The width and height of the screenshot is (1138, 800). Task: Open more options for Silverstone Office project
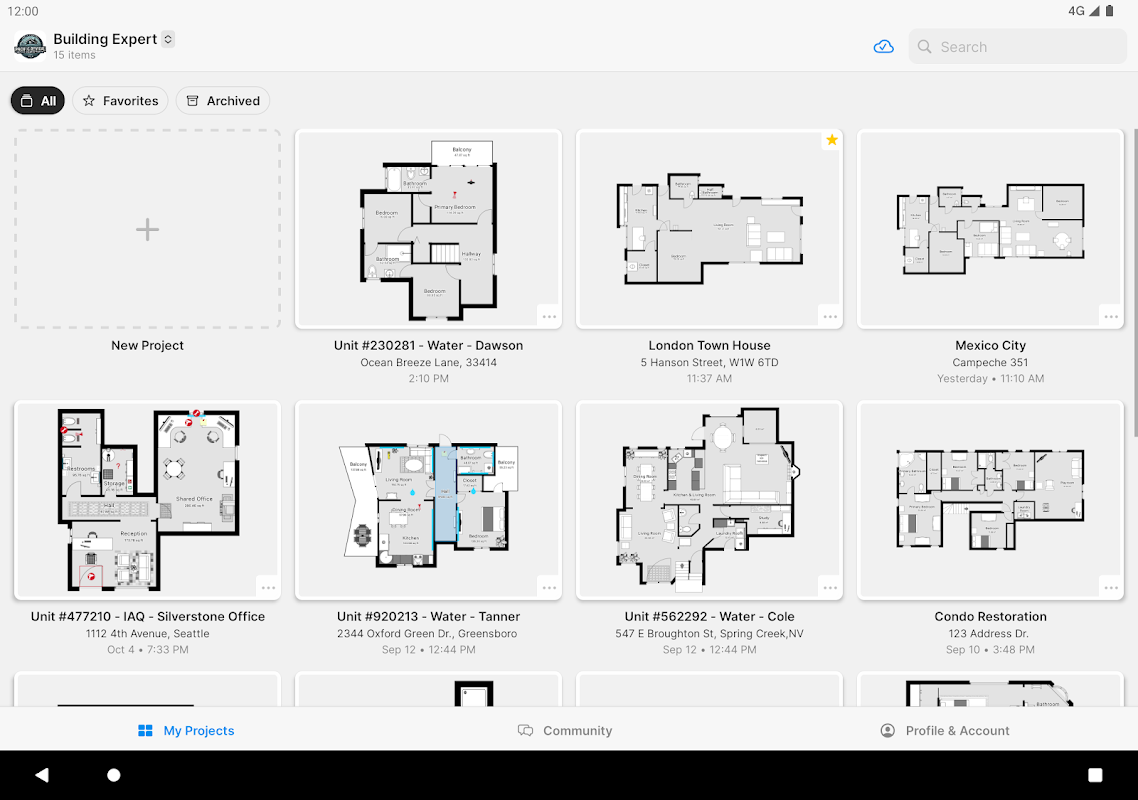(x=268, y=588)
